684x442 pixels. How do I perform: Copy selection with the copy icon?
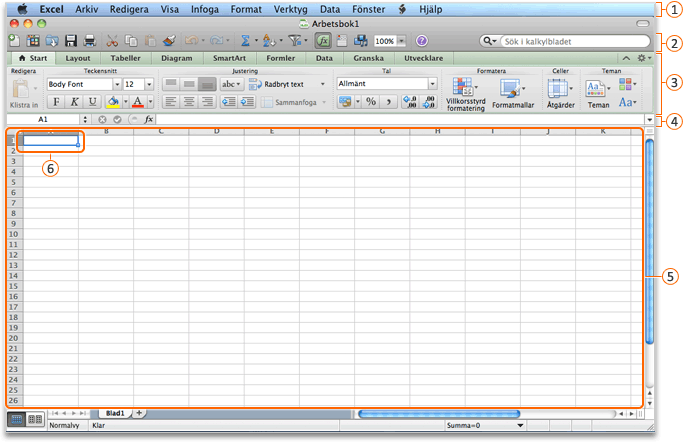point(131,41)
